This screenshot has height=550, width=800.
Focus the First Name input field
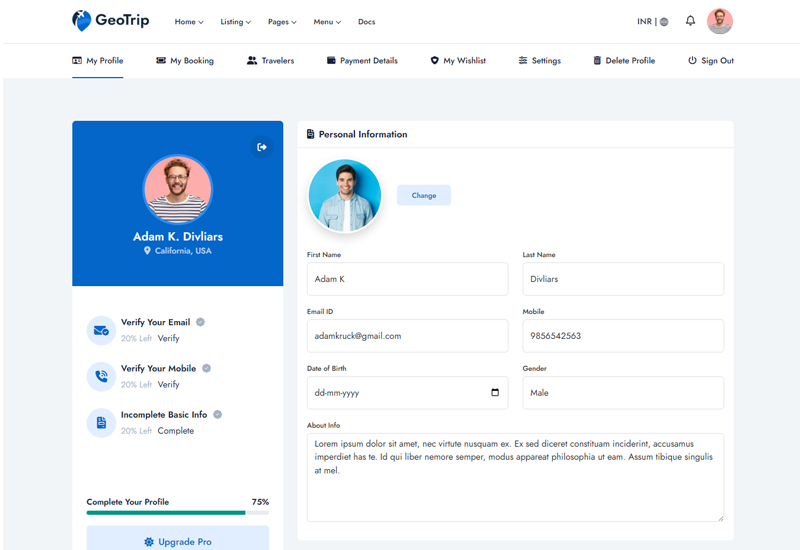coord(407,279)
